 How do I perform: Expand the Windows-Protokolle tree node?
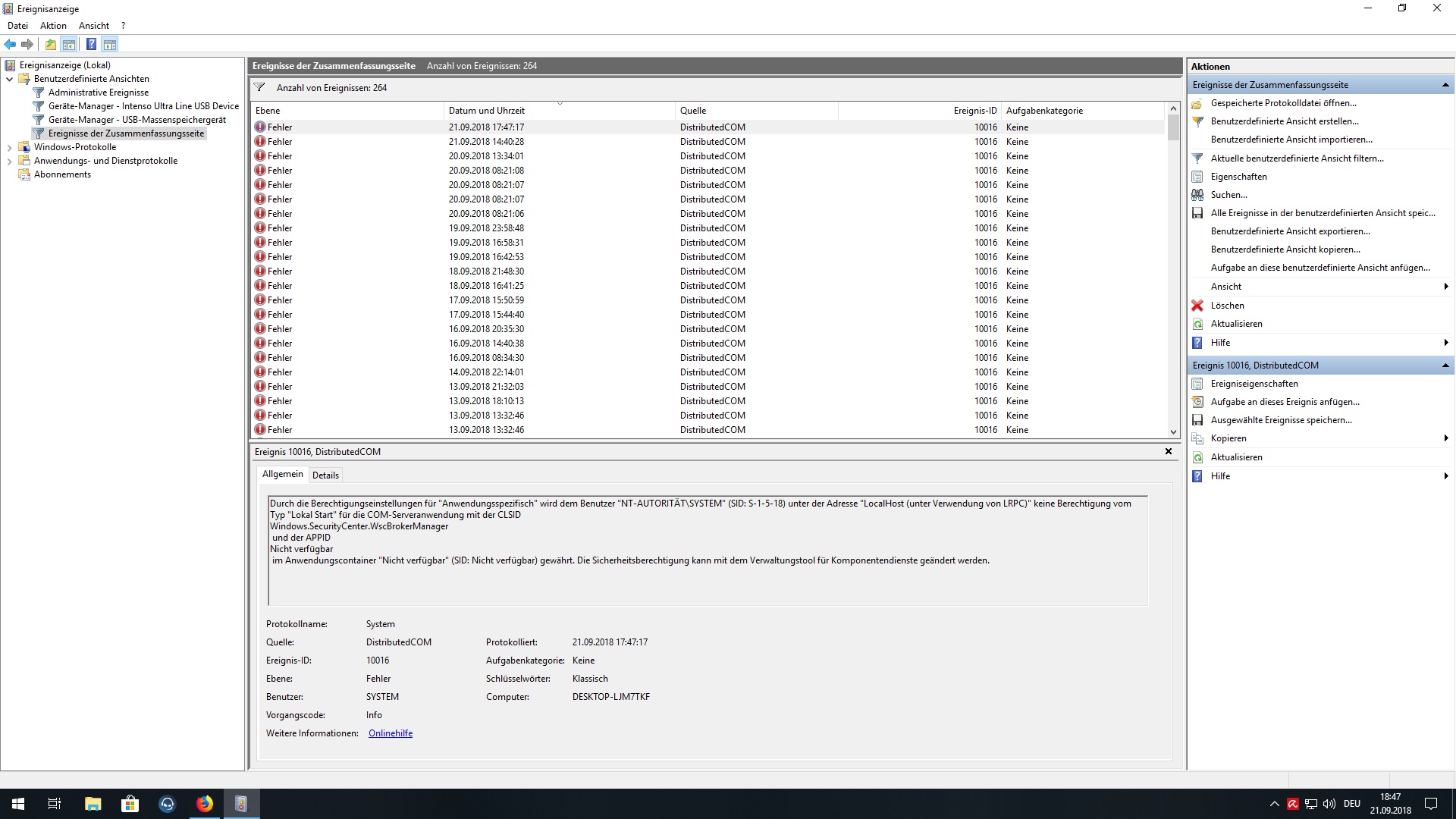click(9, 147)
